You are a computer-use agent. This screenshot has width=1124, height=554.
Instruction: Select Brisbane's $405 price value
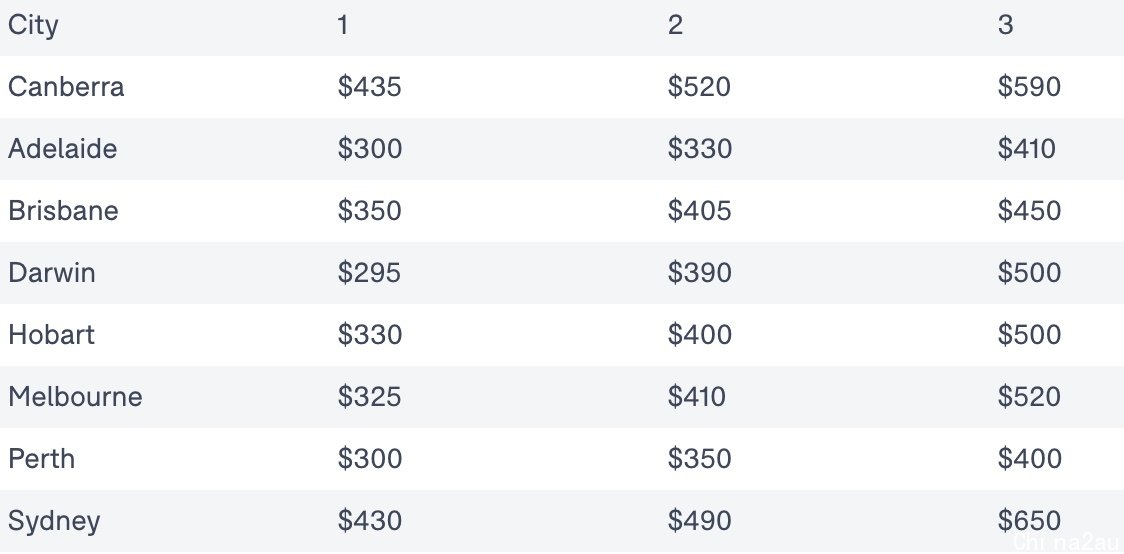point(700,211)
